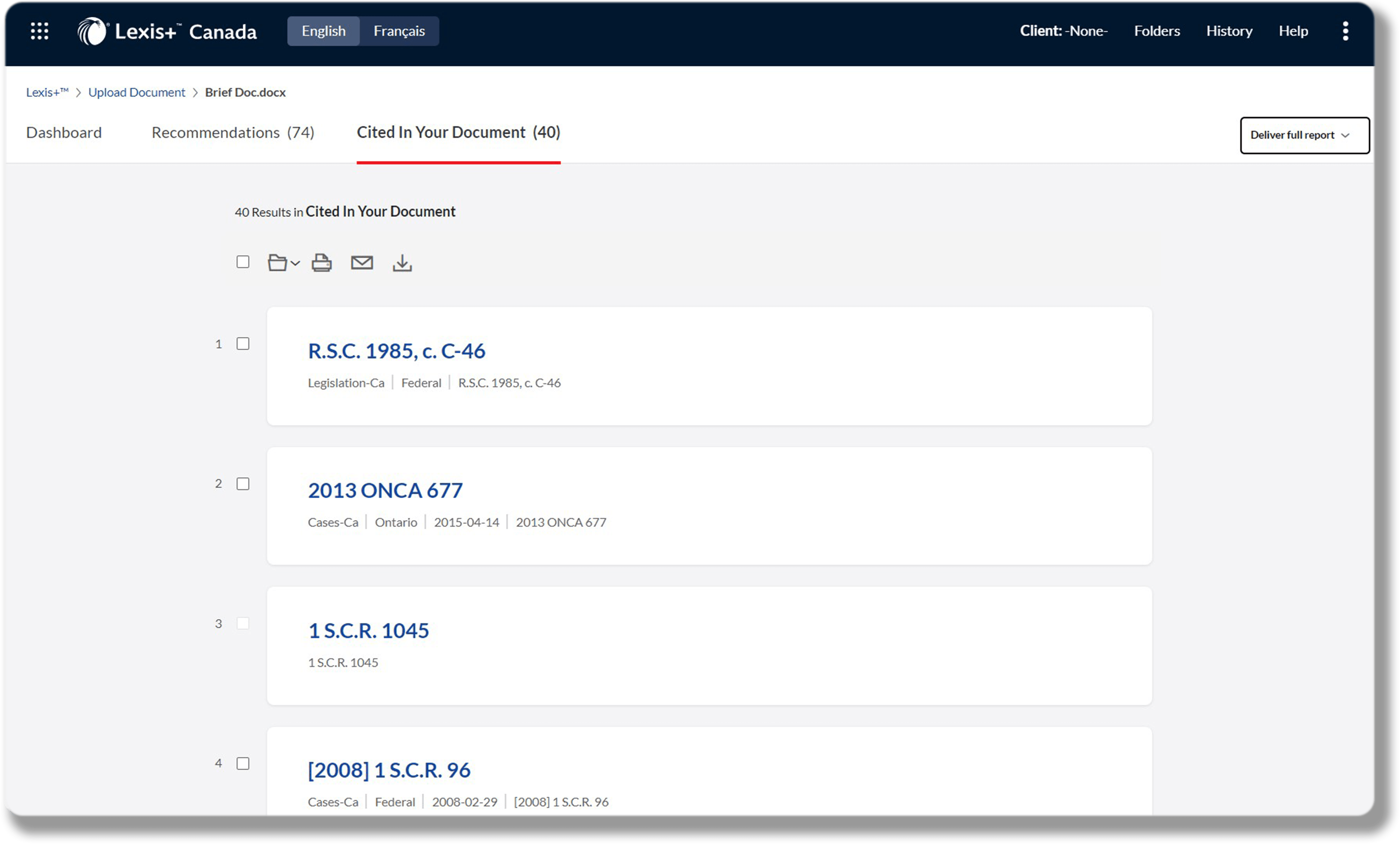
Task: Click the envelope email icon
Action: (362, 262)
